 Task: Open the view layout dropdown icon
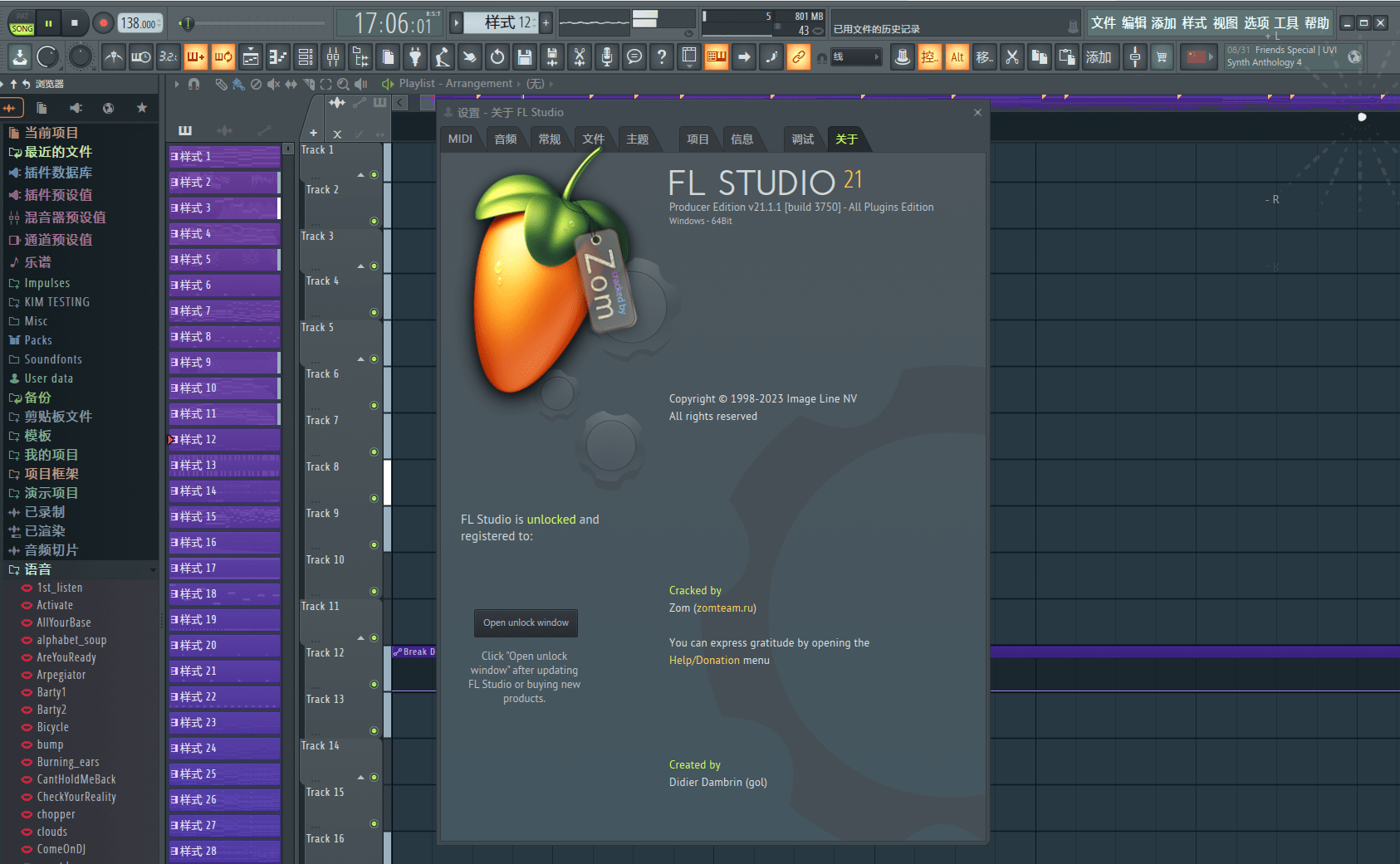(x=689, y=57)
